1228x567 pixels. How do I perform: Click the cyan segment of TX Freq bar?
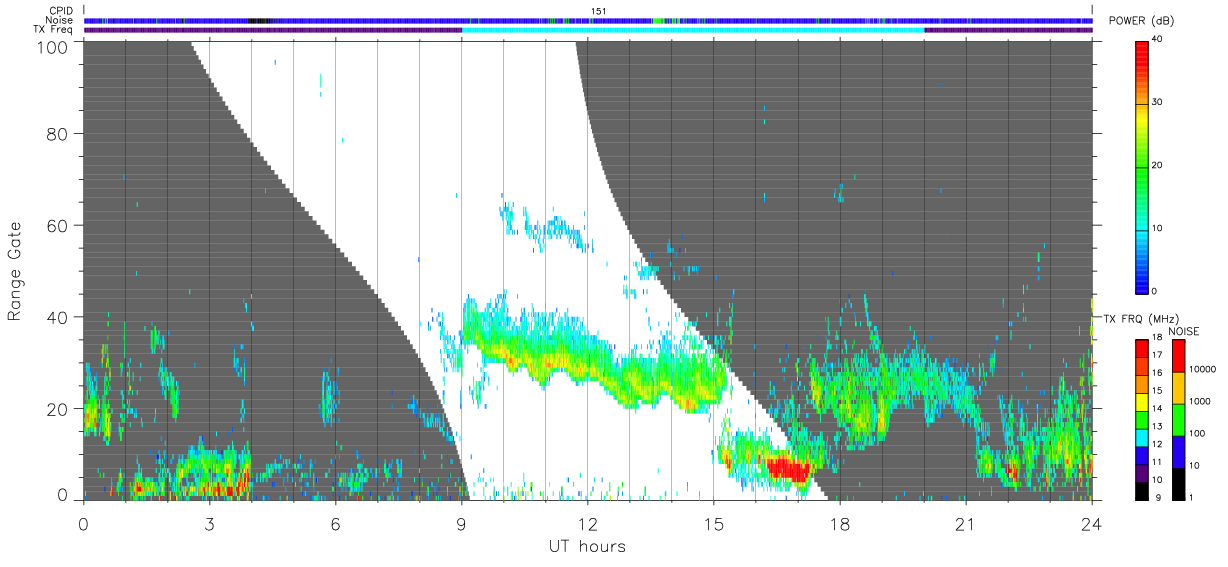[693, 30]
